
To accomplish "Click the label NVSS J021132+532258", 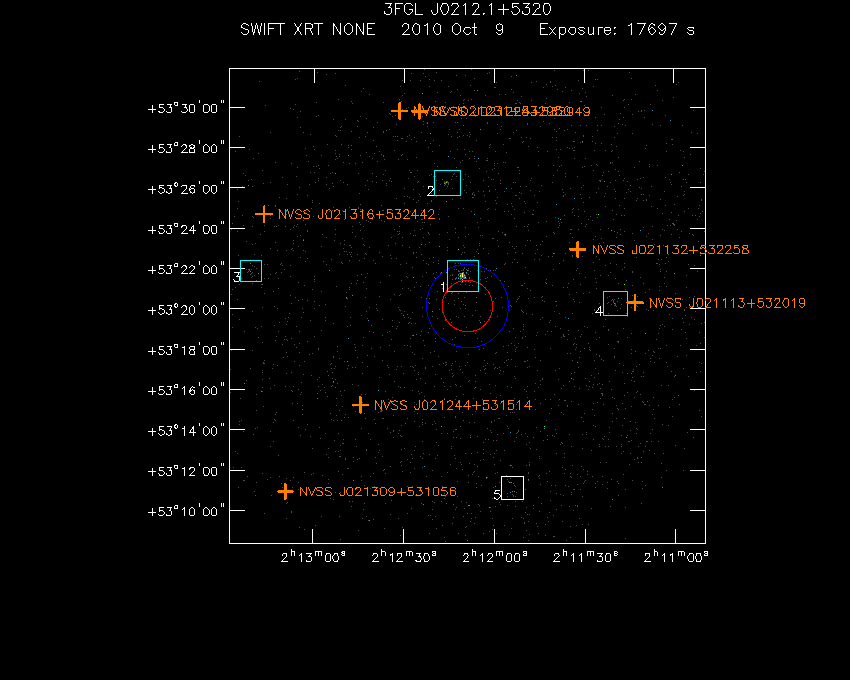I will pos(671,249).
